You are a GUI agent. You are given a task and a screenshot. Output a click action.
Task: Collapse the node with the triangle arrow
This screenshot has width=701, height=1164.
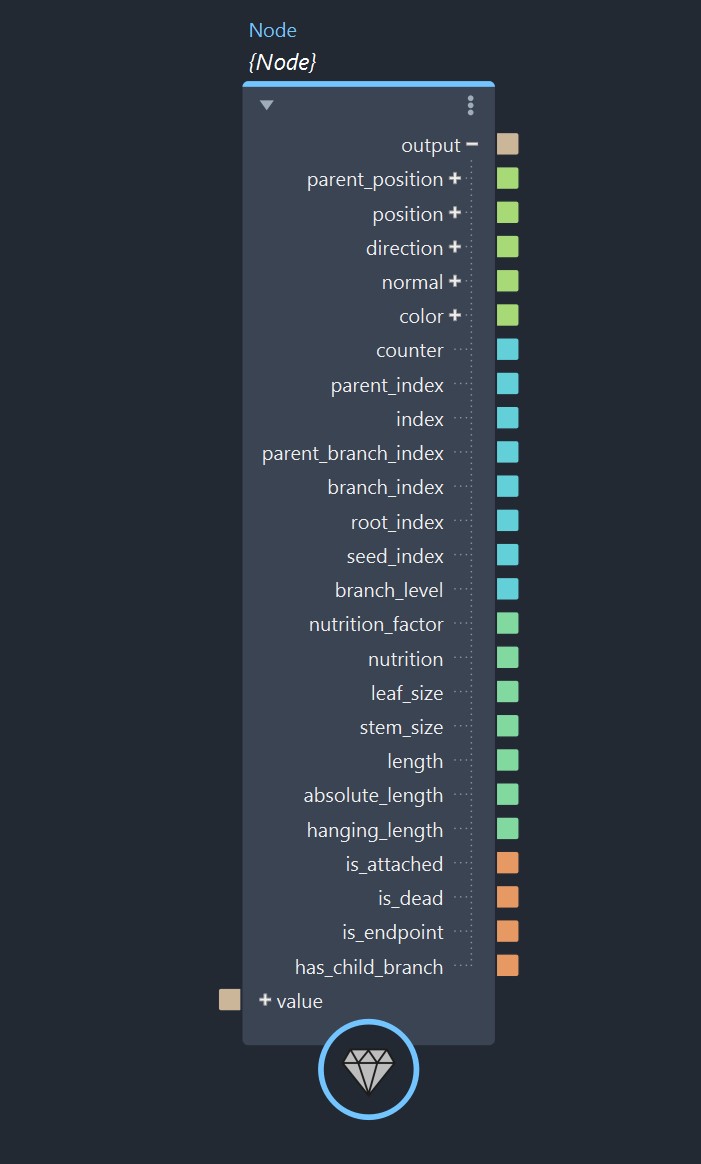pos(266,105)
